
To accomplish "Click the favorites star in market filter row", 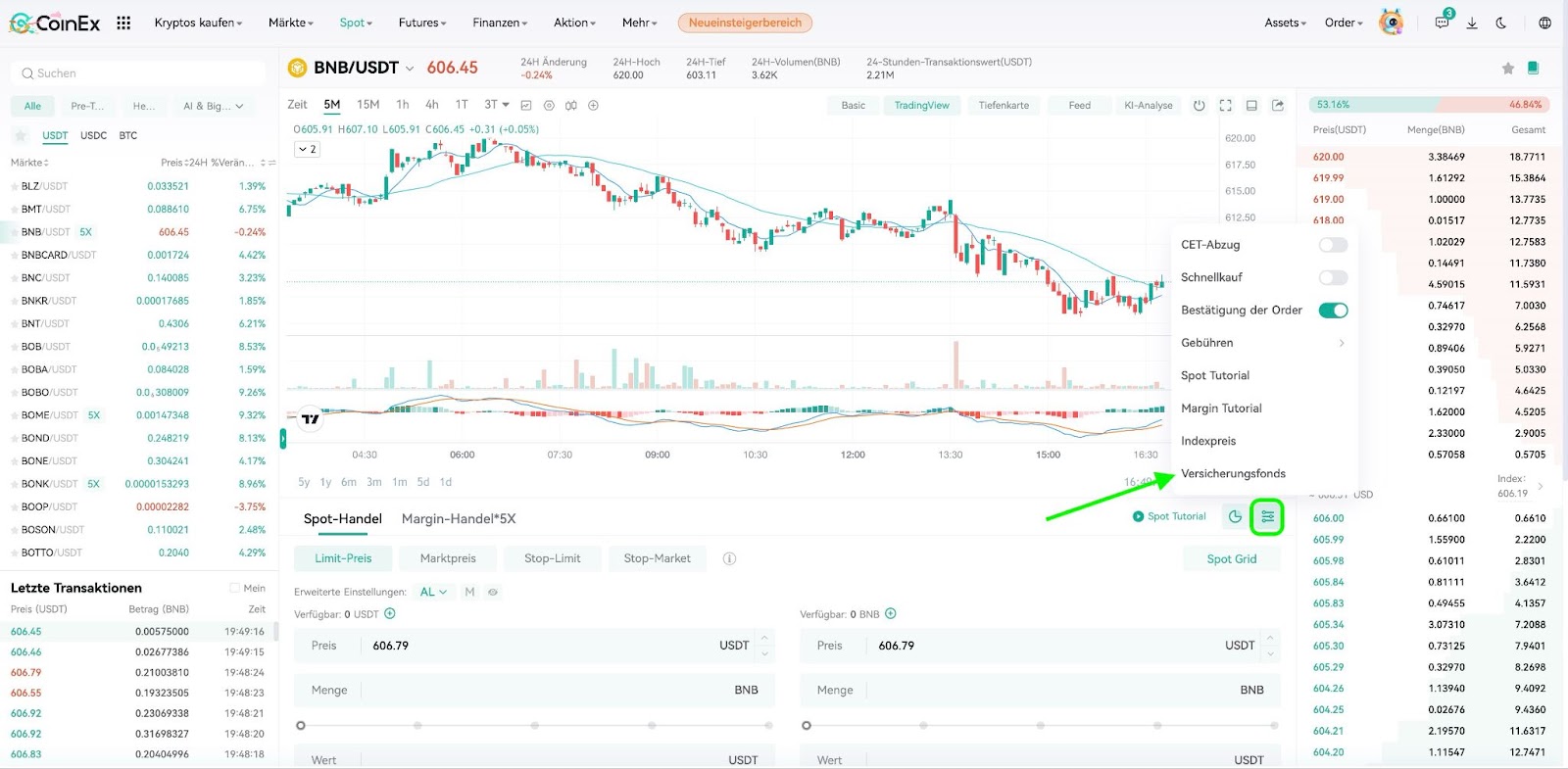I will [x=21, y=135].
